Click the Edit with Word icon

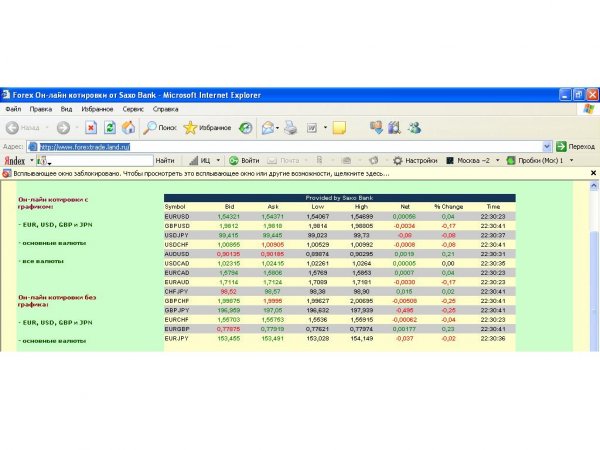(312, 128)
